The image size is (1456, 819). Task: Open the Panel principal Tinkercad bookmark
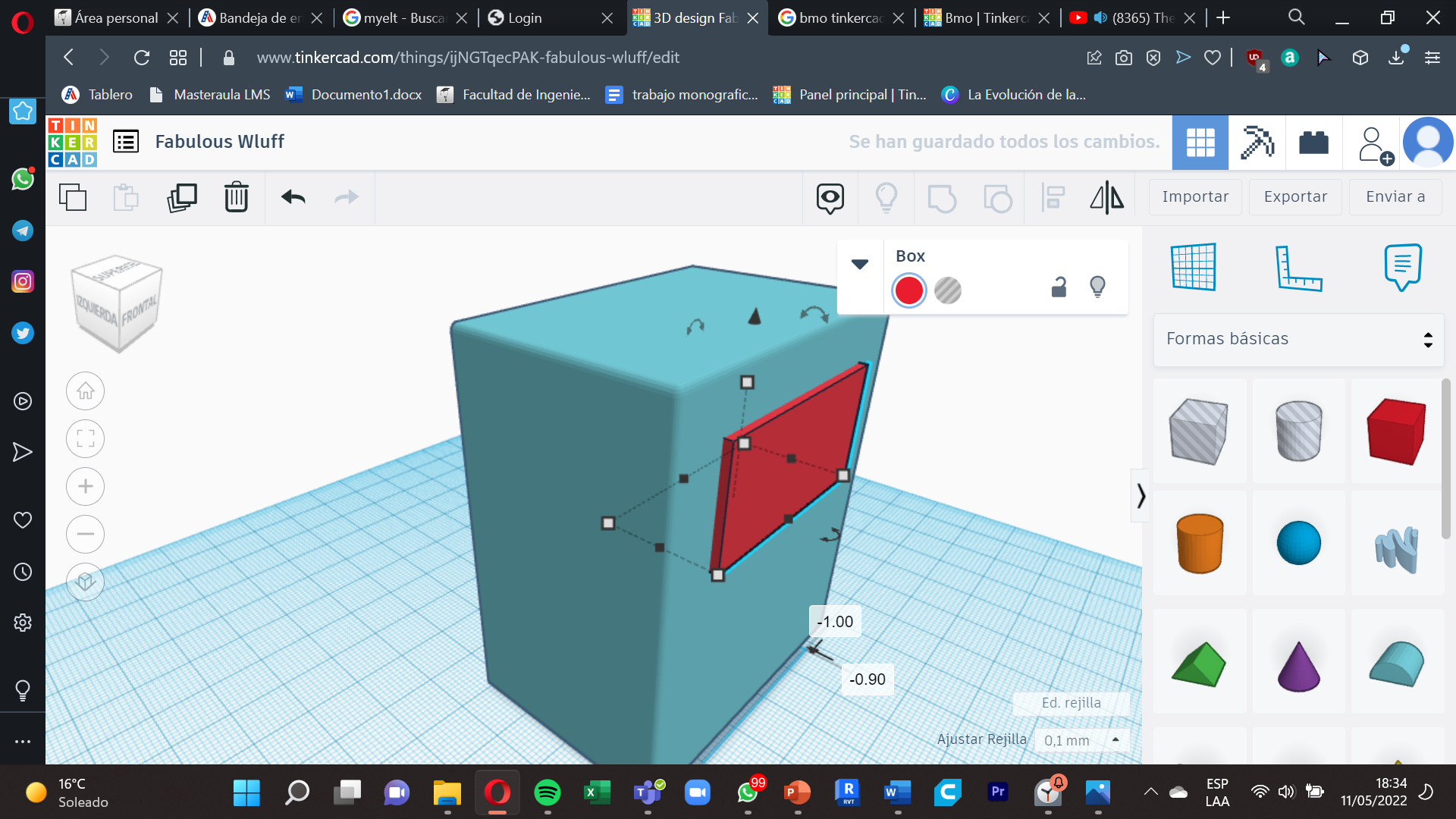point(850,95)
